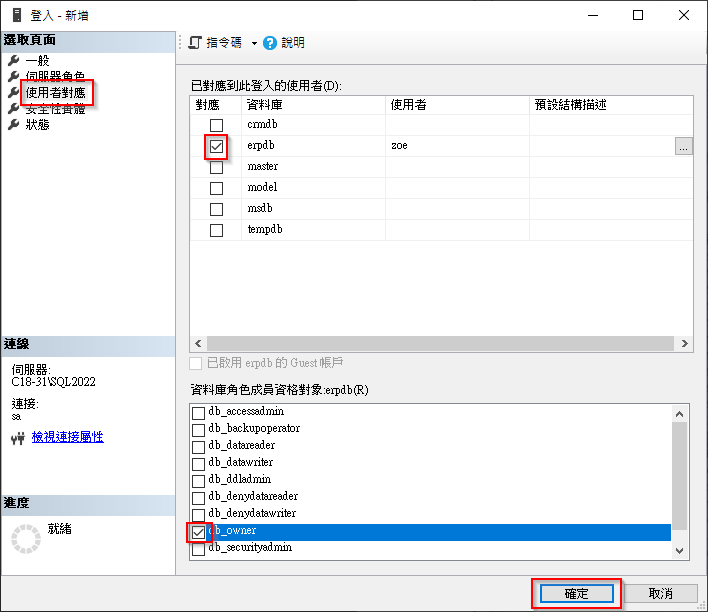
Task: Click the database list's right scroll arrow
Action: 685,343
